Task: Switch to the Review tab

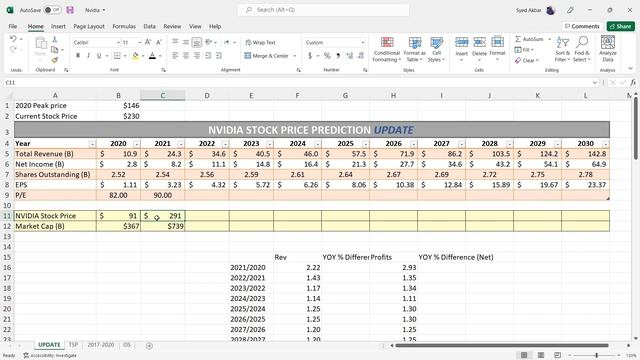Action: point(172,26)
